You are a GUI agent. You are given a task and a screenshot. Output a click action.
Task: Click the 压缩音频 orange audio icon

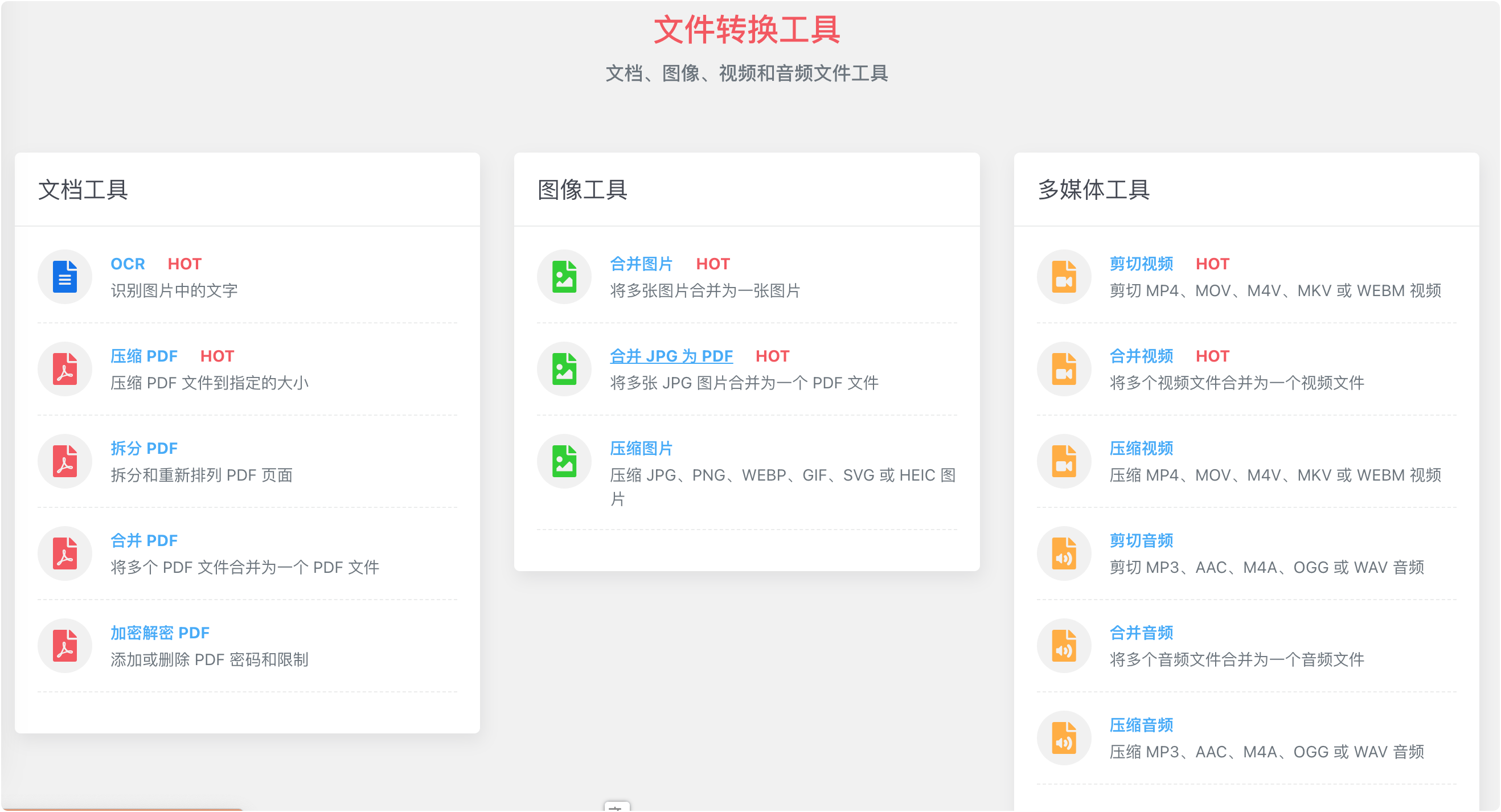point(1064,739)
